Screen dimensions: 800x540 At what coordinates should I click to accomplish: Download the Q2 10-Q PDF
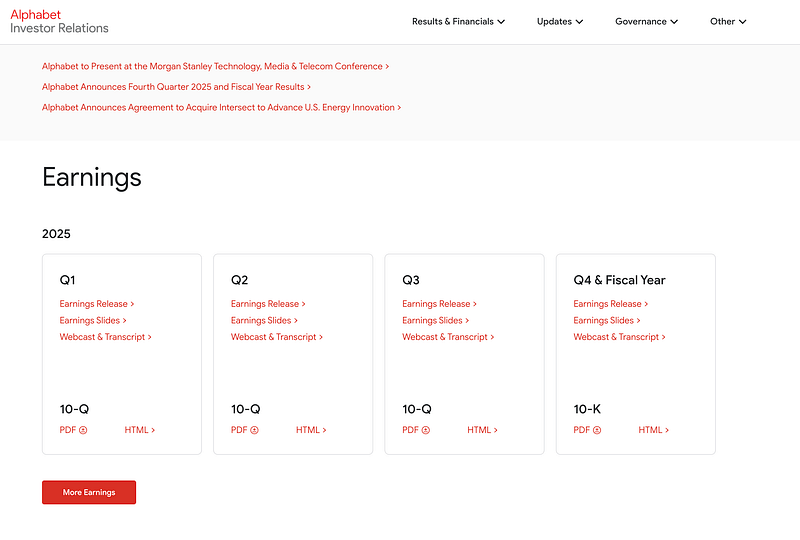point(244,430)
